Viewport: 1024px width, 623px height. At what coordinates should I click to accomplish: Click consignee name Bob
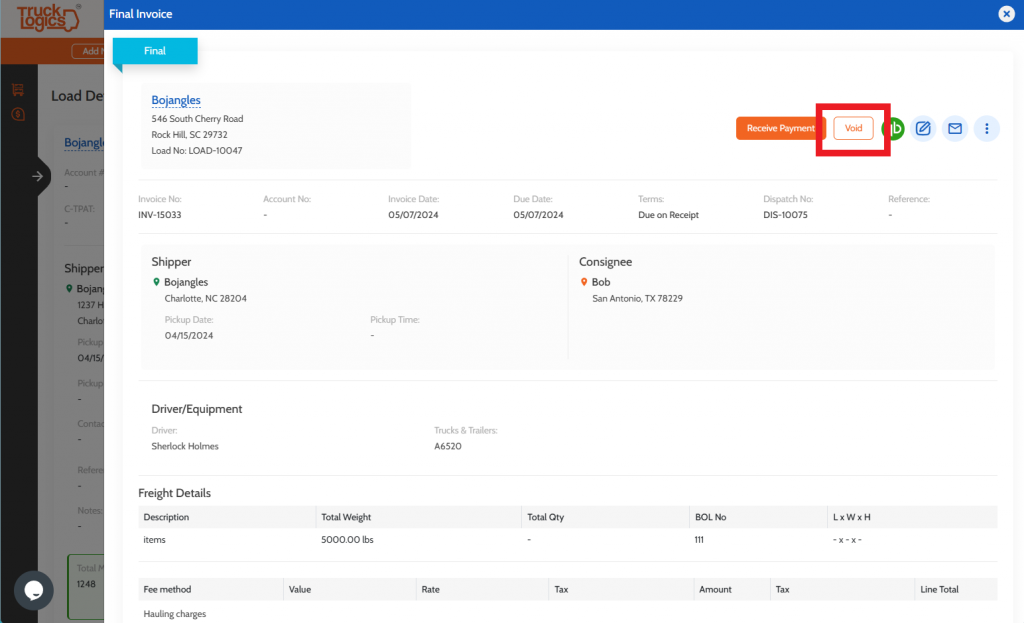(x=601, y=282)
